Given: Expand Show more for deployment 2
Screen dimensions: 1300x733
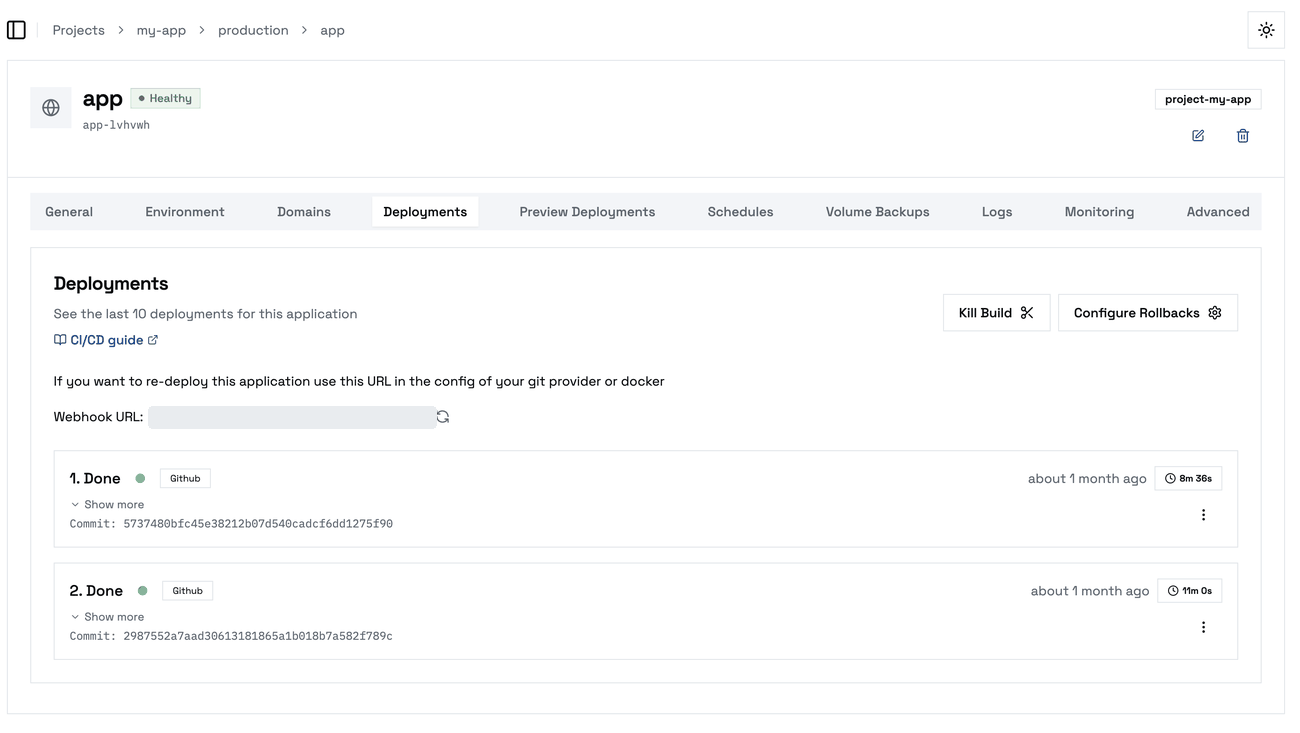Looking at the screenshot, I should 107,617.
